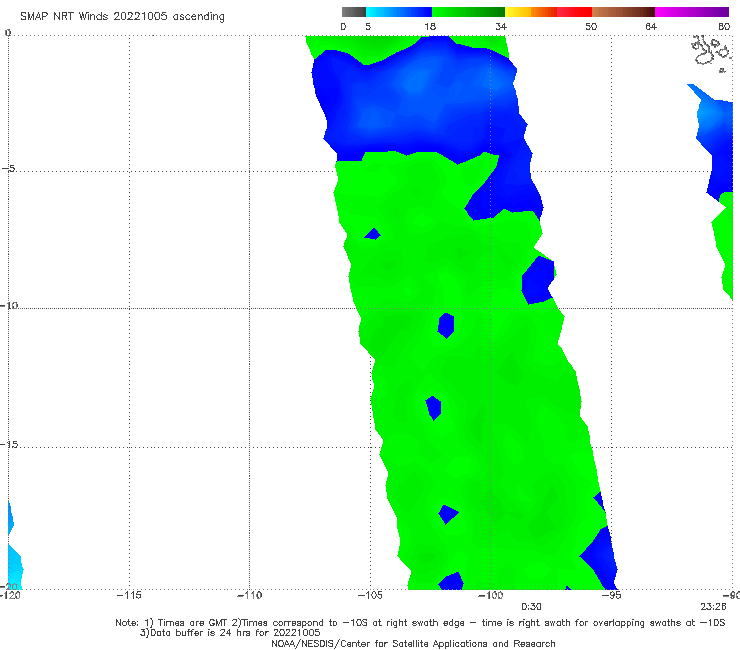Click the small blue patch near -105, -7

coord(373,234)
